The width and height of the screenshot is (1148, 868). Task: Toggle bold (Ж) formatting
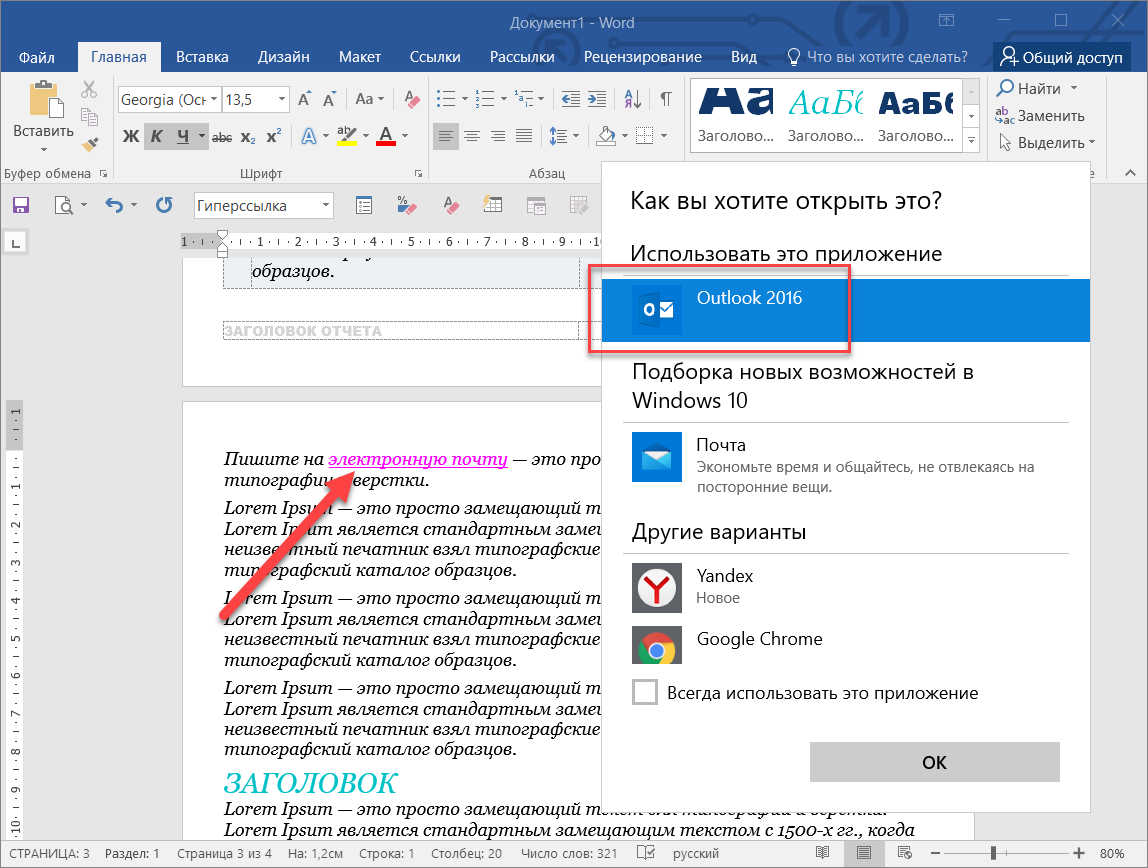[130, 136]
